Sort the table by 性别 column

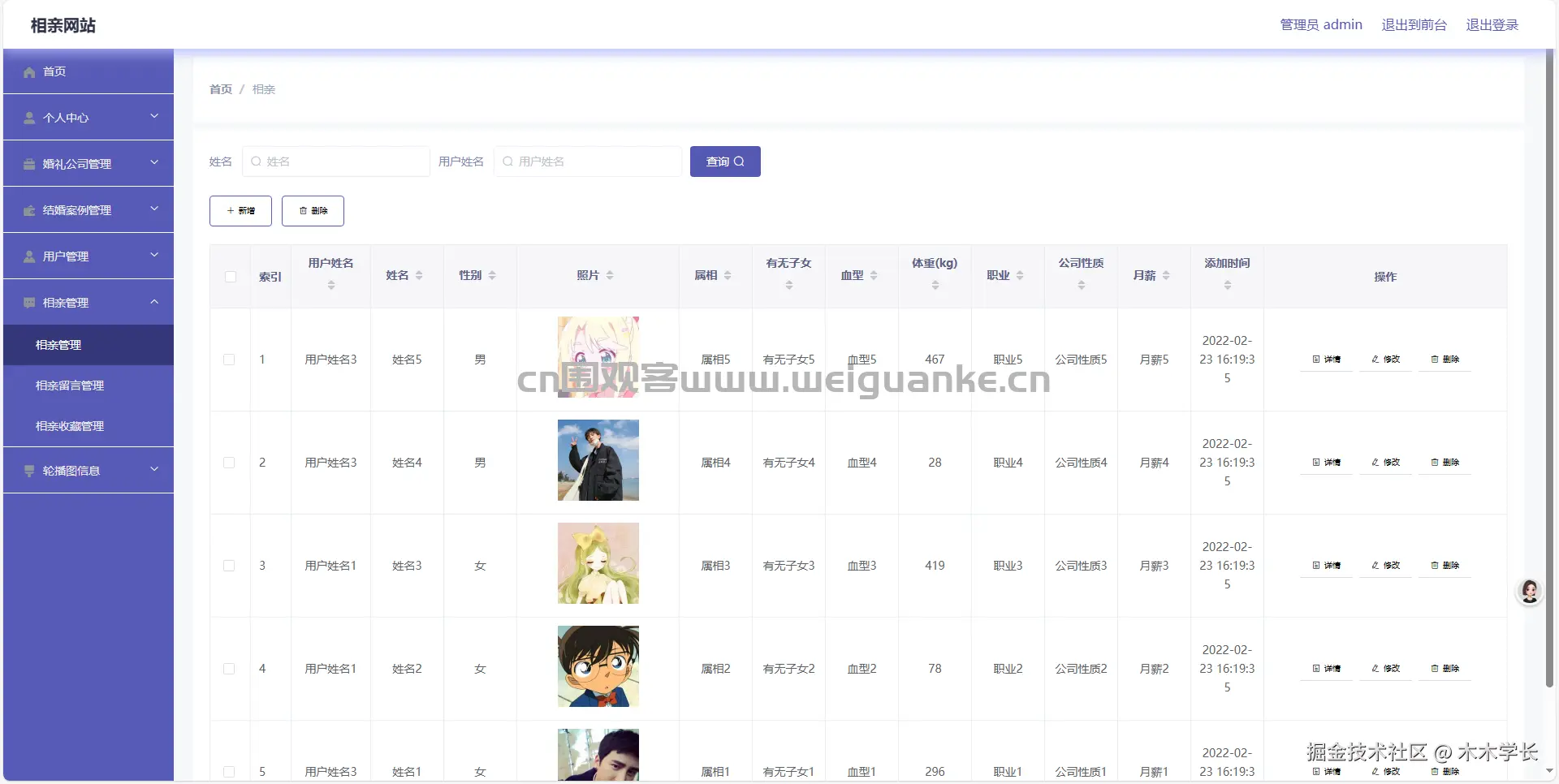(492, 276)
